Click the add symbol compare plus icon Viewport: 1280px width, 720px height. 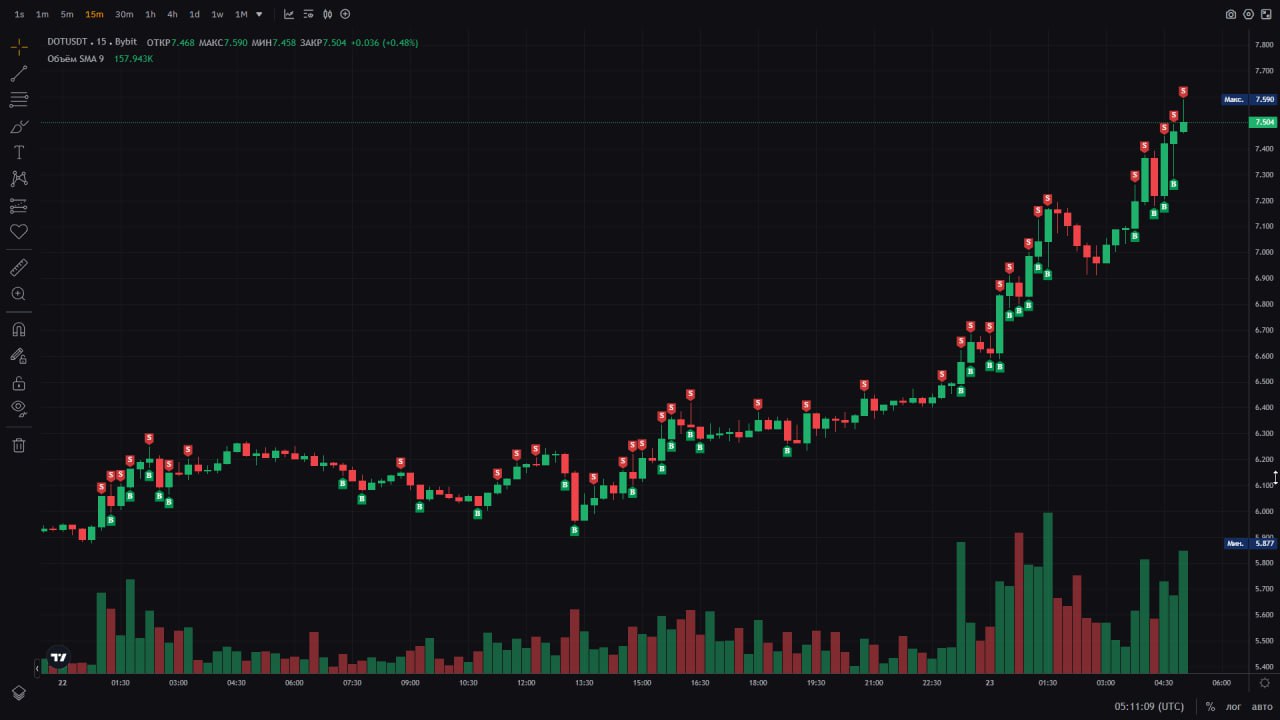tap(345, 14)
